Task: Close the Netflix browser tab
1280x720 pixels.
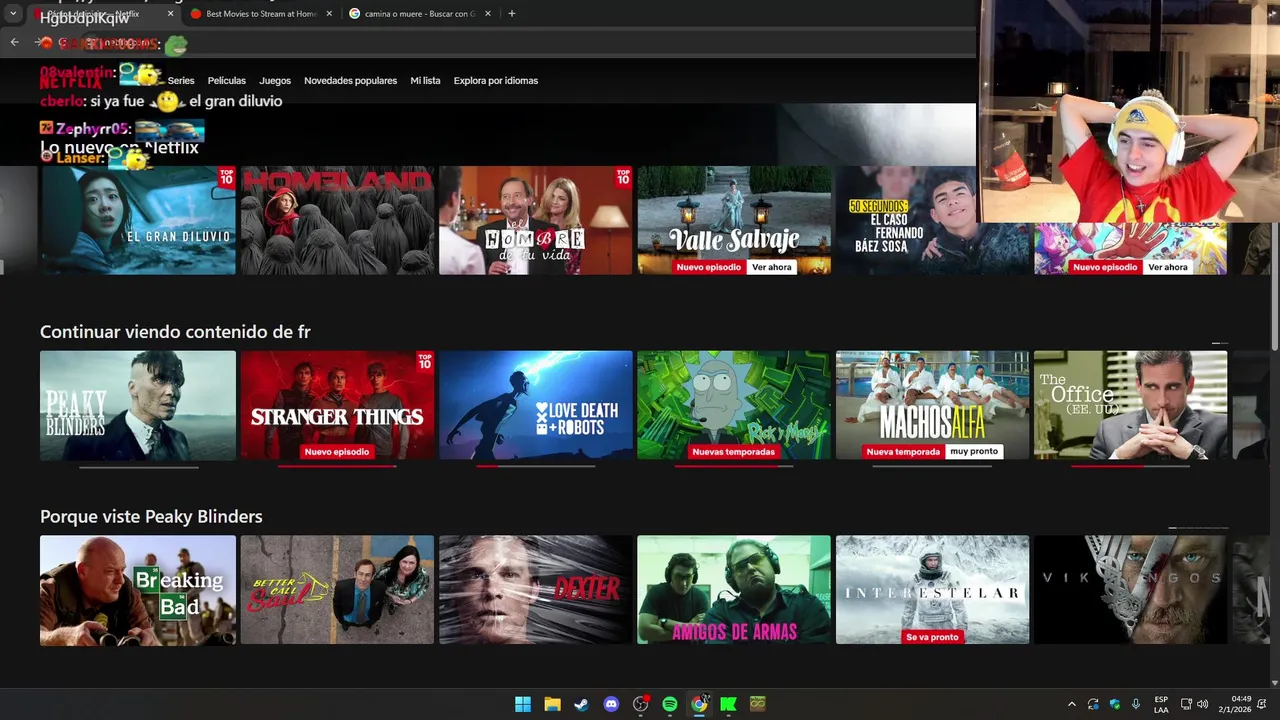Action: 170,14
